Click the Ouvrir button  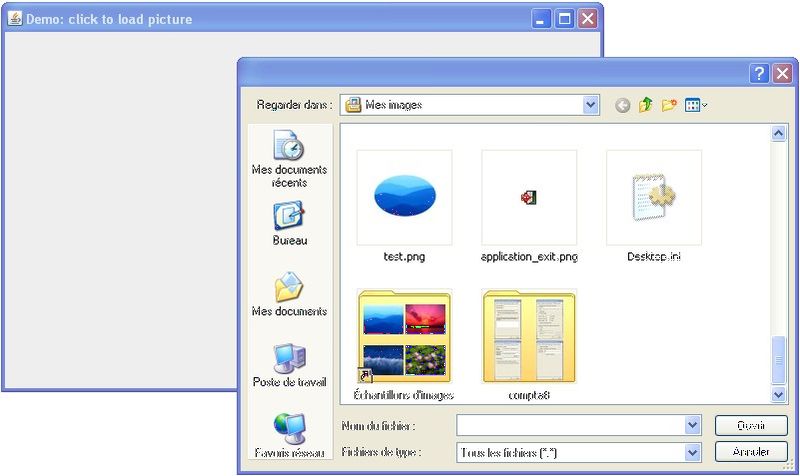[x=751, y=426]
